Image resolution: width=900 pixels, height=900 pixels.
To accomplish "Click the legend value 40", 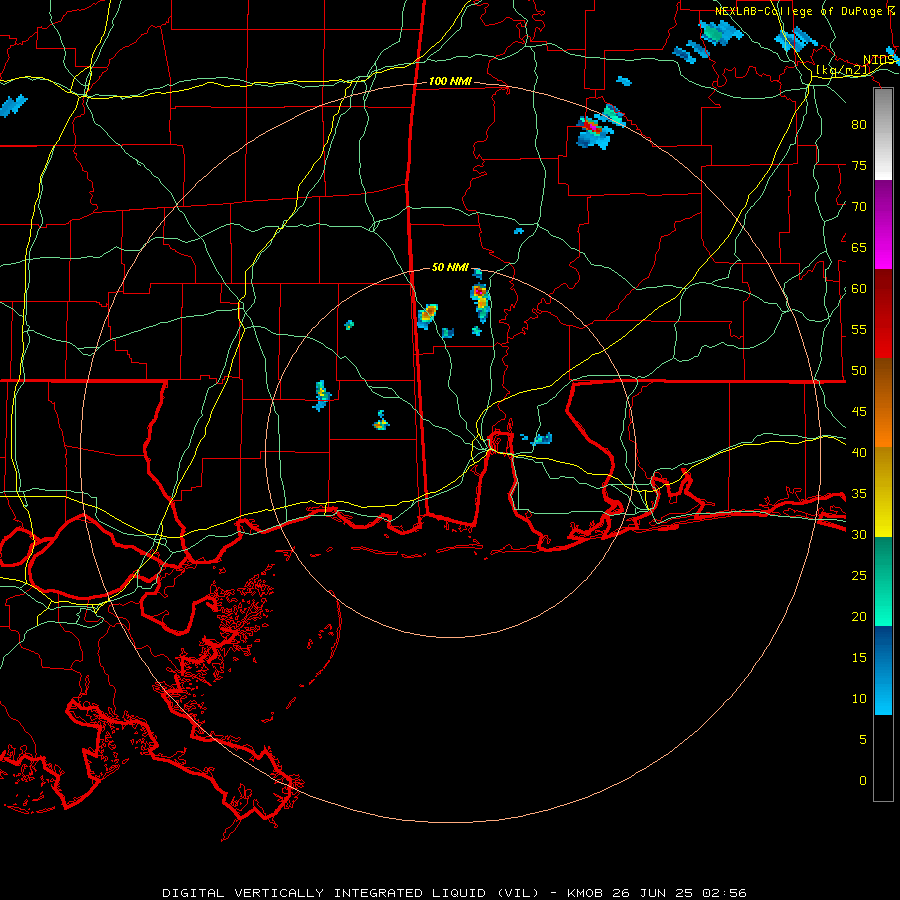I will [859, 453].
